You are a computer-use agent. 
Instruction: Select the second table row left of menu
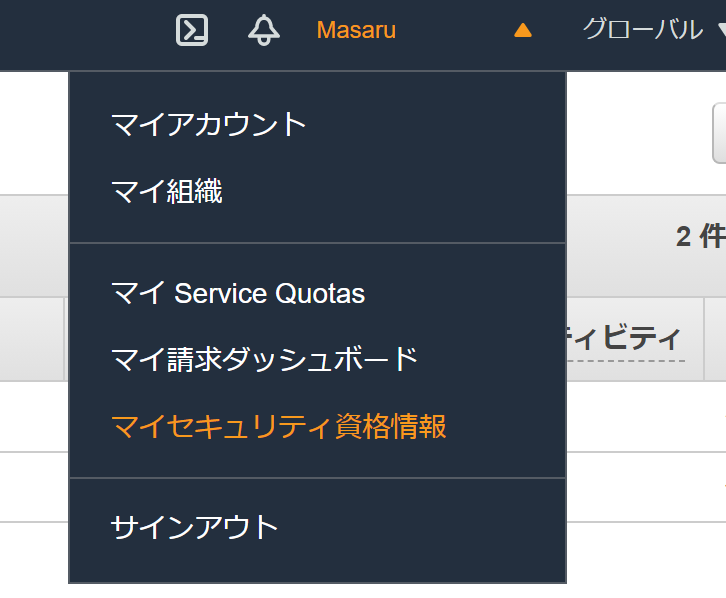[33, 486]
